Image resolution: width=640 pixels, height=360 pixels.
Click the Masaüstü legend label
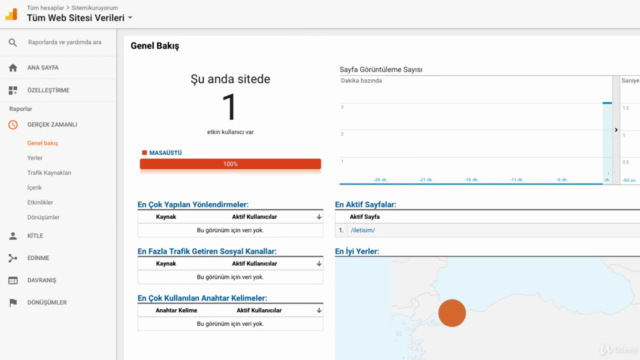165,153
